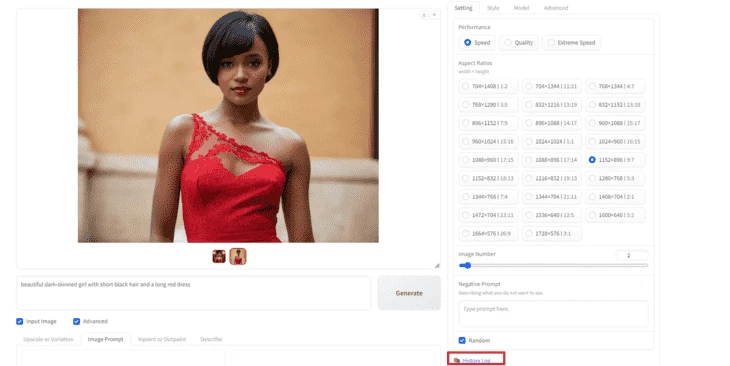Focus the Negative Prompt text field
This screenshot has height=366, width=730.
pyautogui.click(x=553, y=313)
